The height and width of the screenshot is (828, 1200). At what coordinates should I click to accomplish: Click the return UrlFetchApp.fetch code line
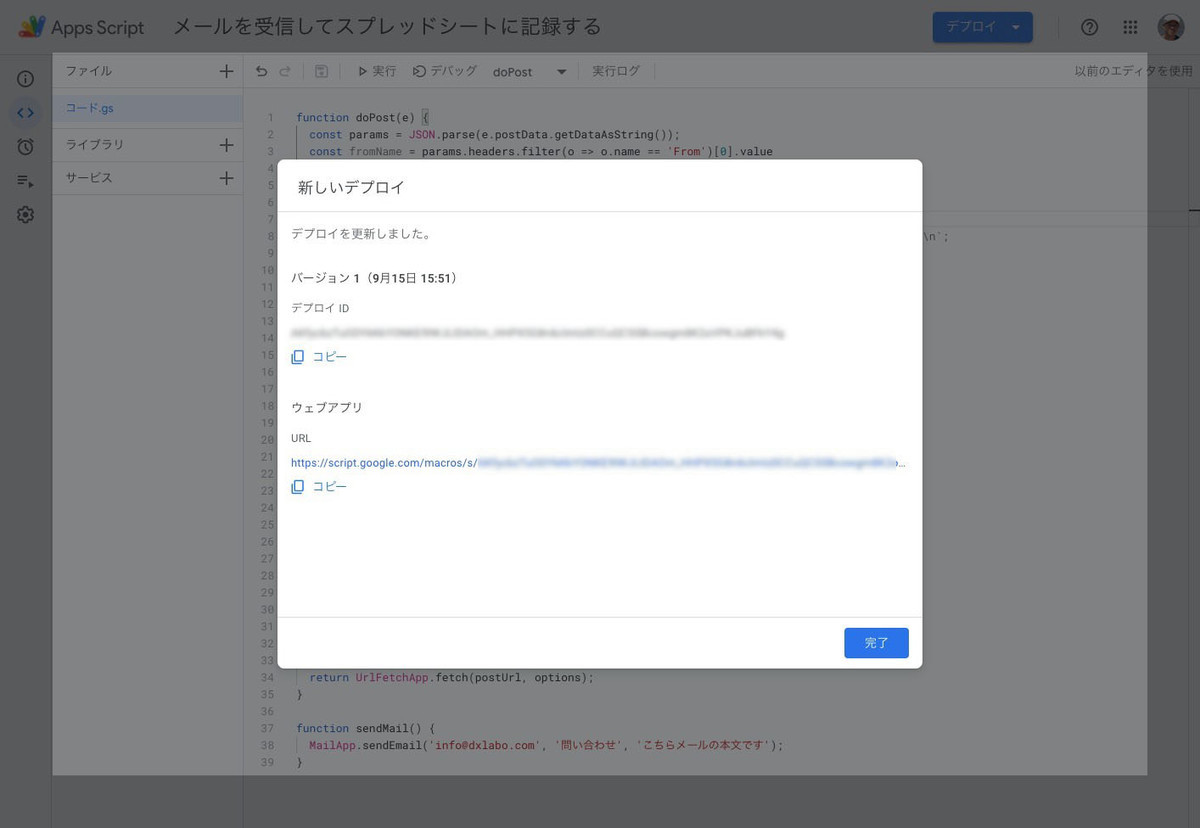click(451, 677)
